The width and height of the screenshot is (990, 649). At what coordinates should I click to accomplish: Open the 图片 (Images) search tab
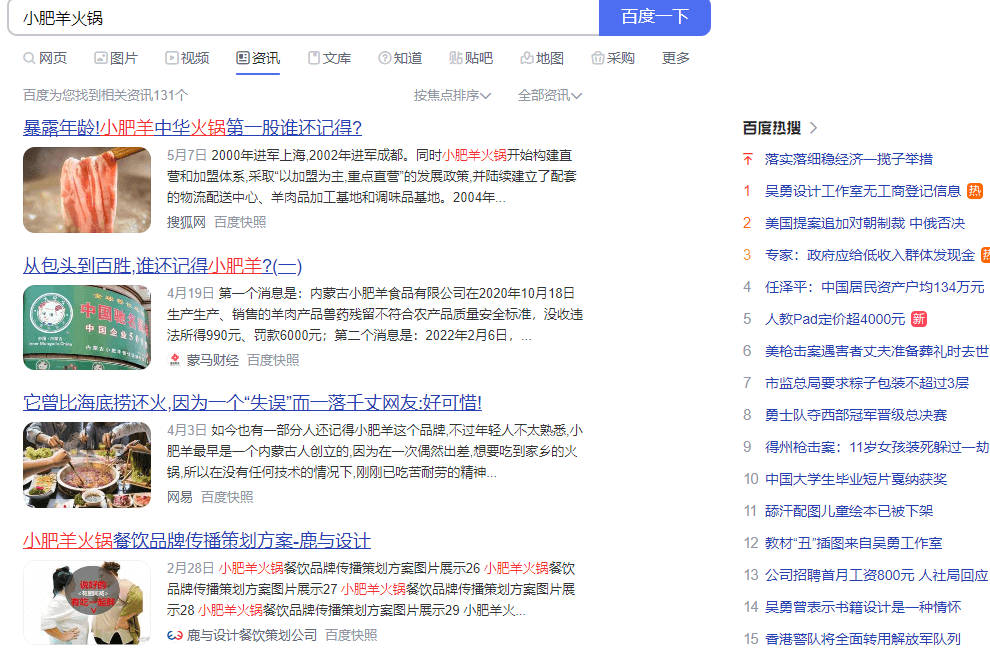tap(115, 58)
